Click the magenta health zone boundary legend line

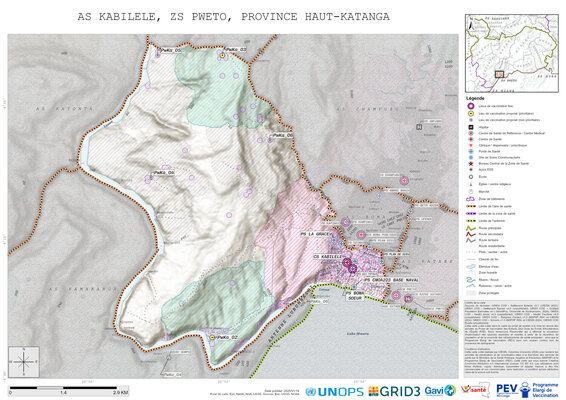coord(471,213)
